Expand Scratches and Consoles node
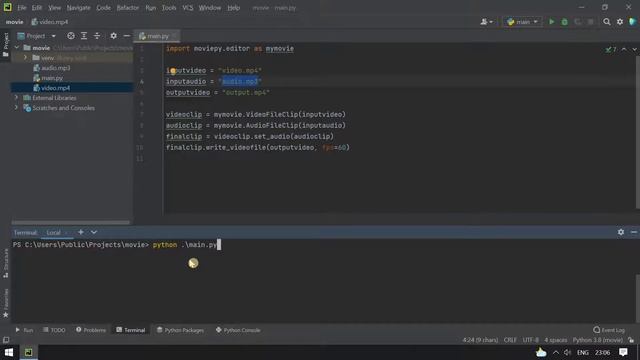Viewport: 640px width, 360px height. (17, 108)
